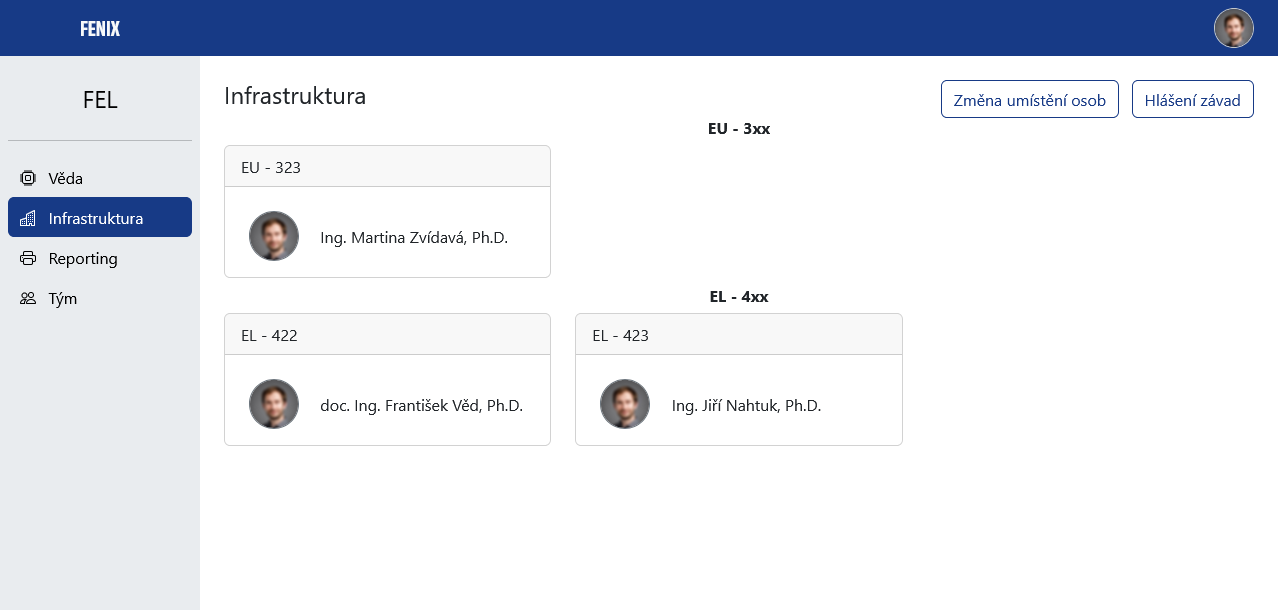Click Martina Zvídavá's avatar photo
Viewport: 1278px width, 610px height.
tap(274, 236)
